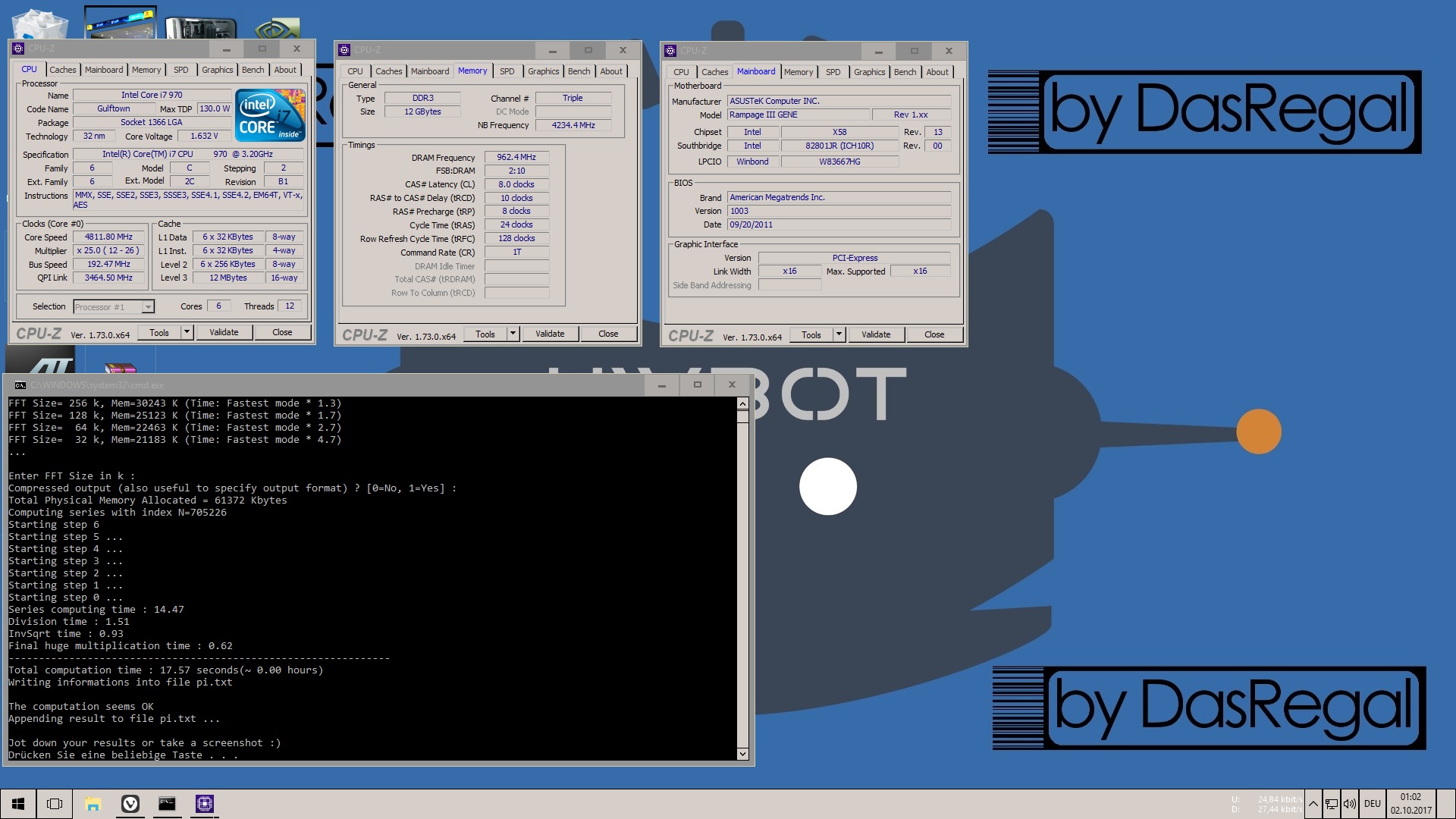Open volume tray icon
Viewport: 1456px width, 819px height.
point(1350,804)
